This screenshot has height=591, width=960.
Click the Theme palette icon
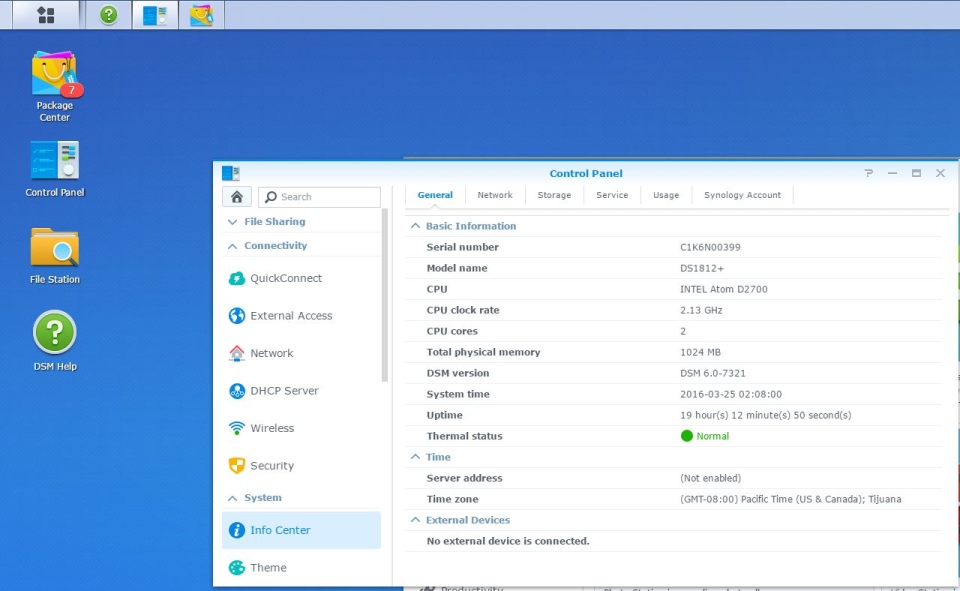pyautogui.click(x=237, y=567)
